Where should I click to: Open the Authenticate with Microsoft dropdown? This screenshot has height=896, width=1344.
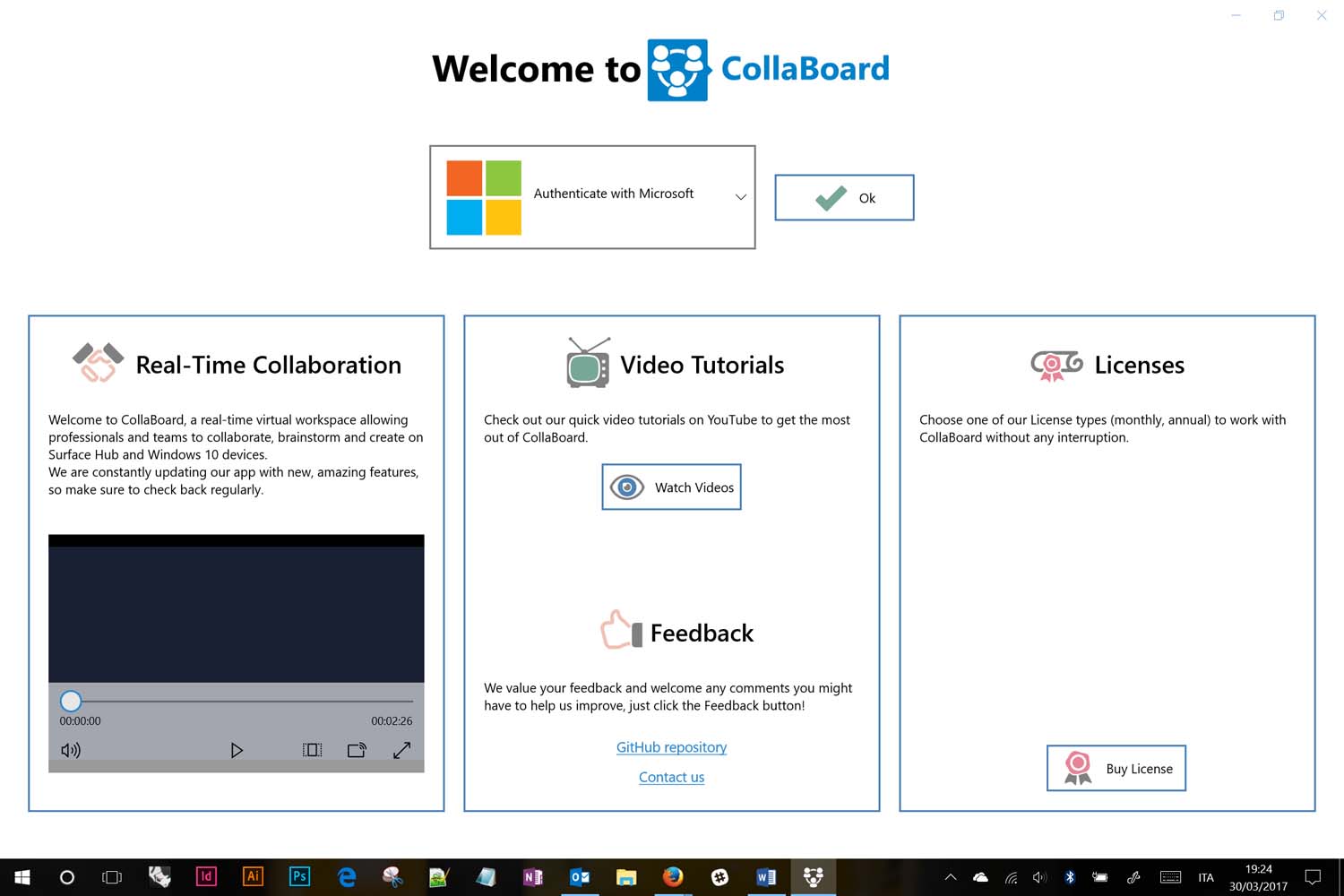pyautogui.click(x=592, y=197)
